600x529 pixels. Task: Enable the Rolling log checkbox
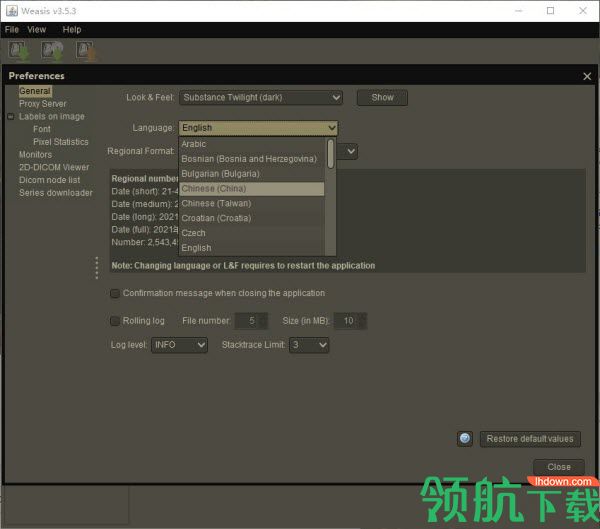114,321
